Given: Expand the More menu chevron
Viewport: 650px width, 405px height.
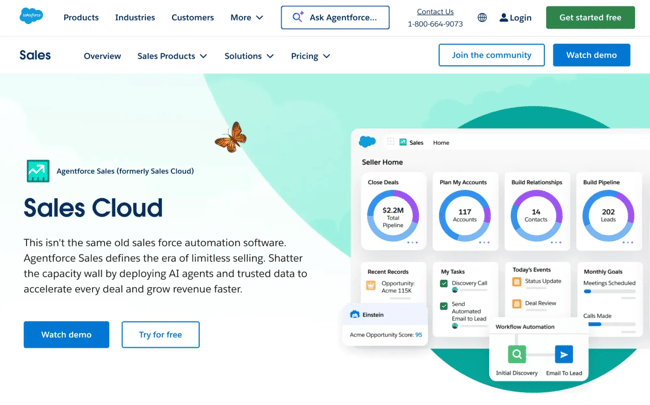Looking at the screenshot, I should pyautogui.click(x=260, y=18).
